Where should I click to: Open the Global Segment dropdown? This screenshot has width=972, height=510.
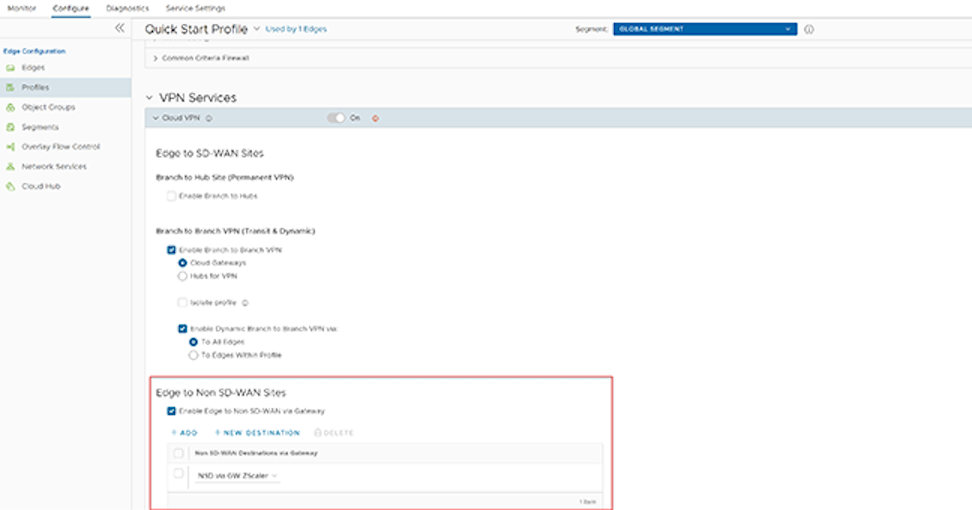(x=705, y=29)
